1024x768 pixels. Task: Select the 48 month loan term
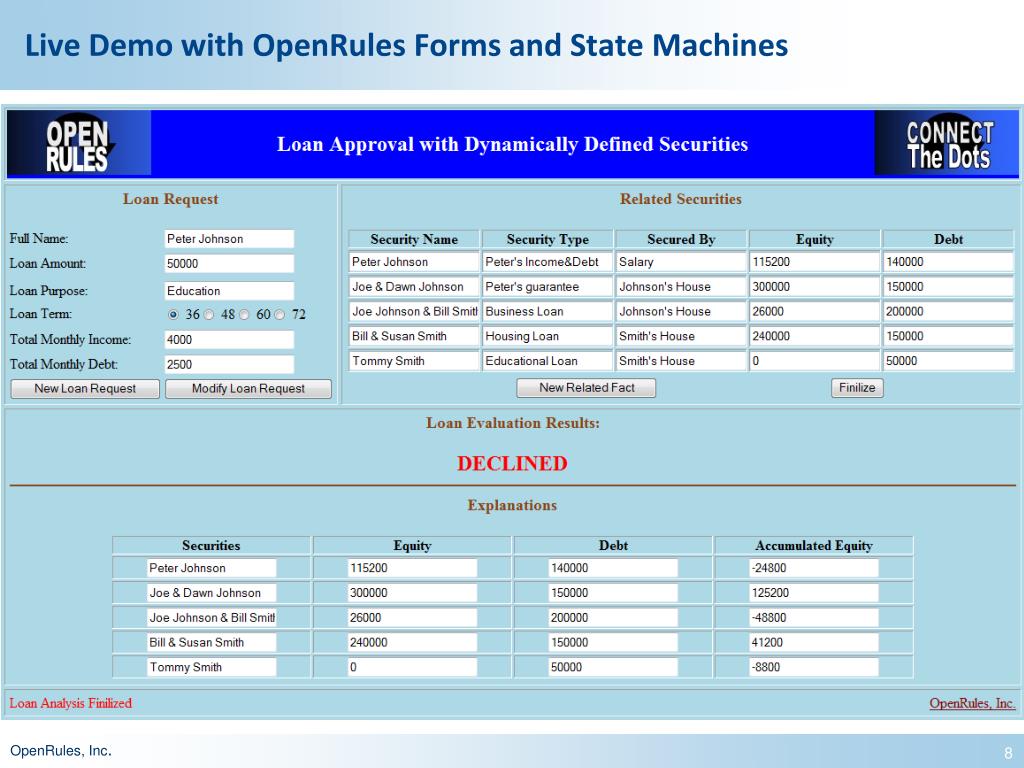(x=209, y=315)
